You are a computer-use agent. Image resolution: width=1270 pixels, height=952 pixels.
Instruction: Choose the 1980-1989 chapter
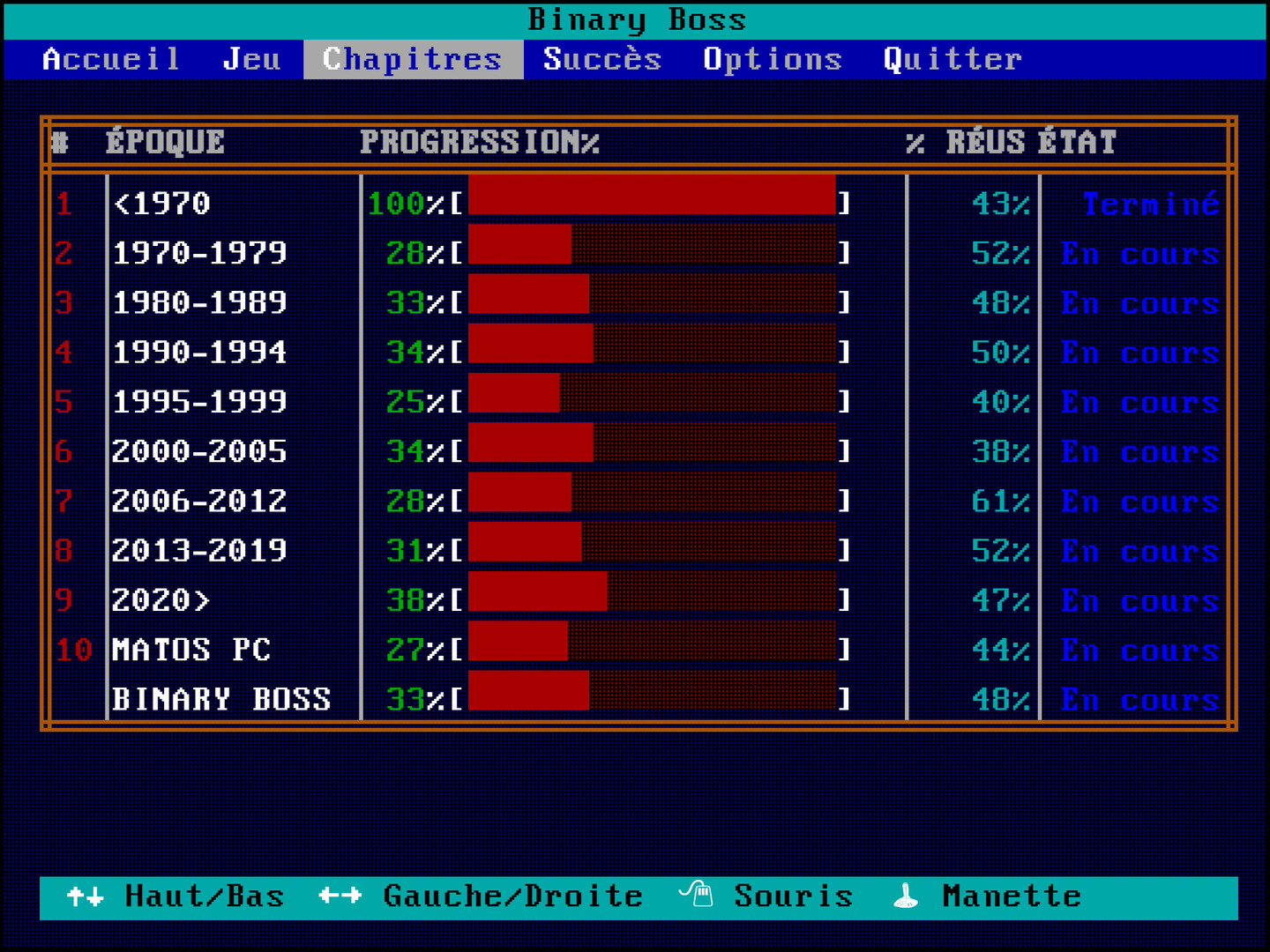[199, 302]
